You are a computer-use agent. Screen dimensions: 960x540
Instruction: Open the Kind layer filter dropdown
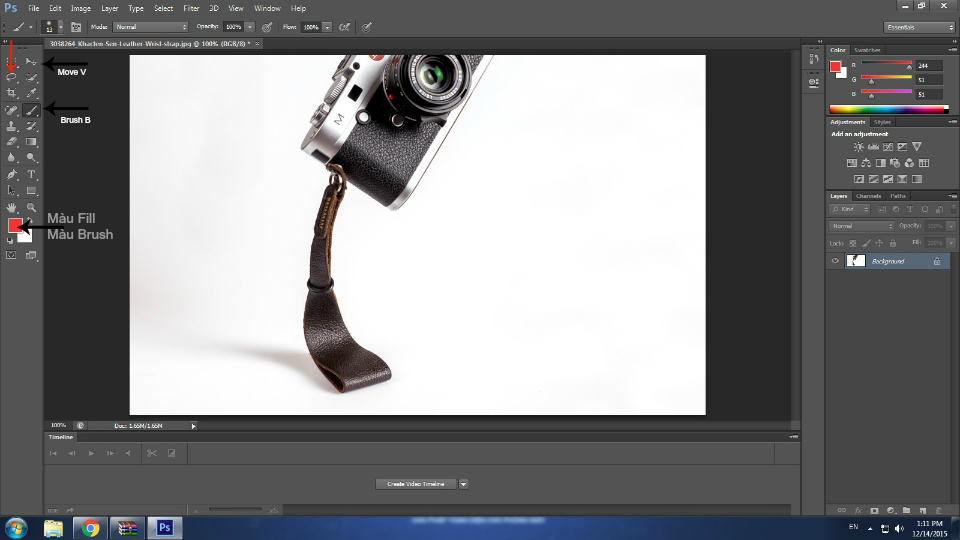point(850,209)
